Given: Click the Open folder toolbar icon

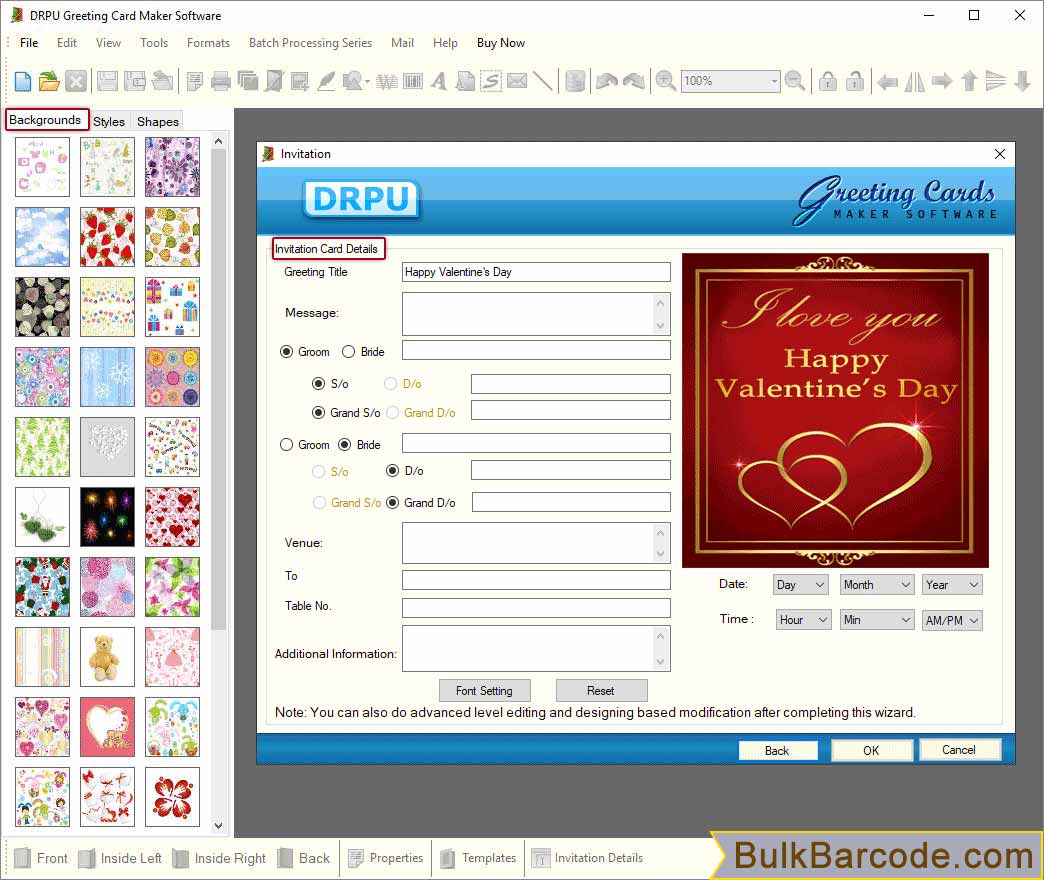Looking at the screenshot, I should pyautogui.click(x=49, y=81).
